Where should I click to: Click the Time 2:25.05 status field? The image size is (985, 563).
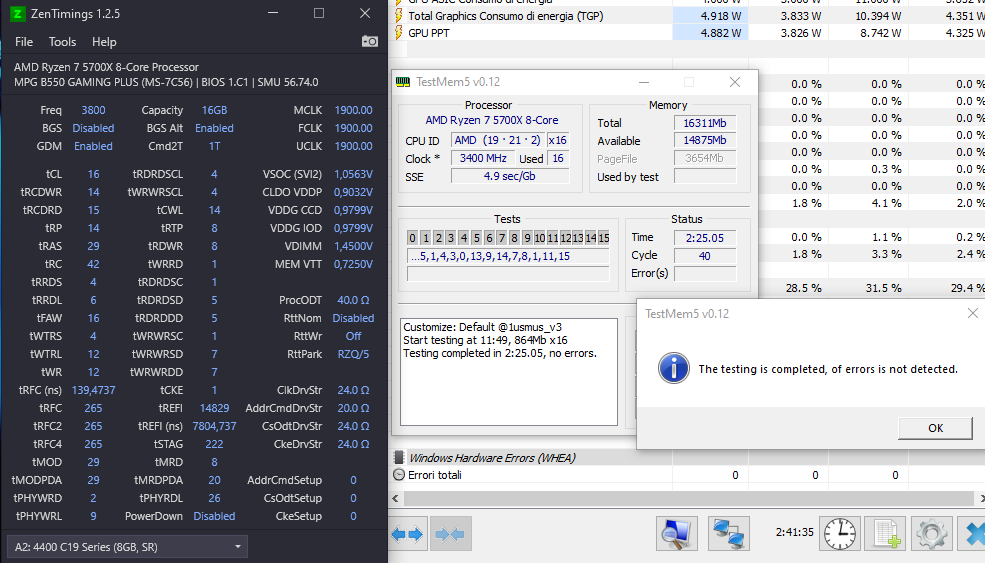(705, 238)
